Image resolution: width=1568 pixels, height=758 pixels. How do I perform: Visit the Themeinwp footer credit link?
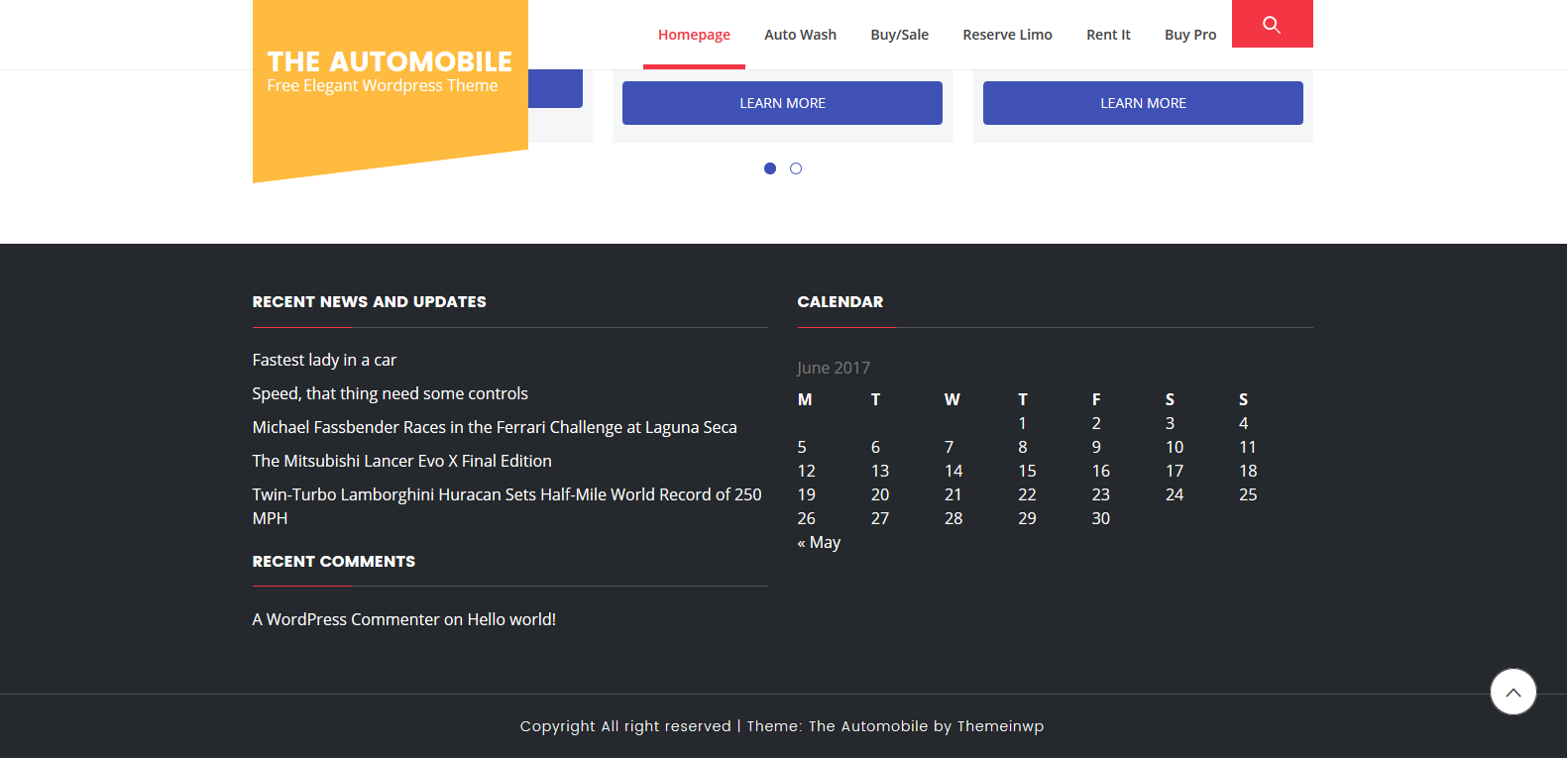[x=1000, y=726]
